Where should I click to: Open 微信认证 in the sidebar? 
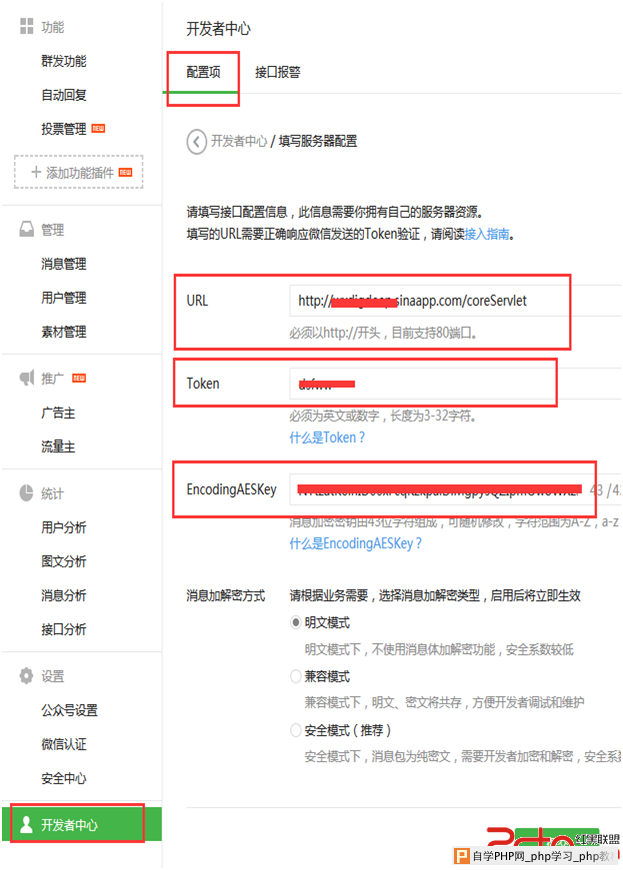coord(64,744)
